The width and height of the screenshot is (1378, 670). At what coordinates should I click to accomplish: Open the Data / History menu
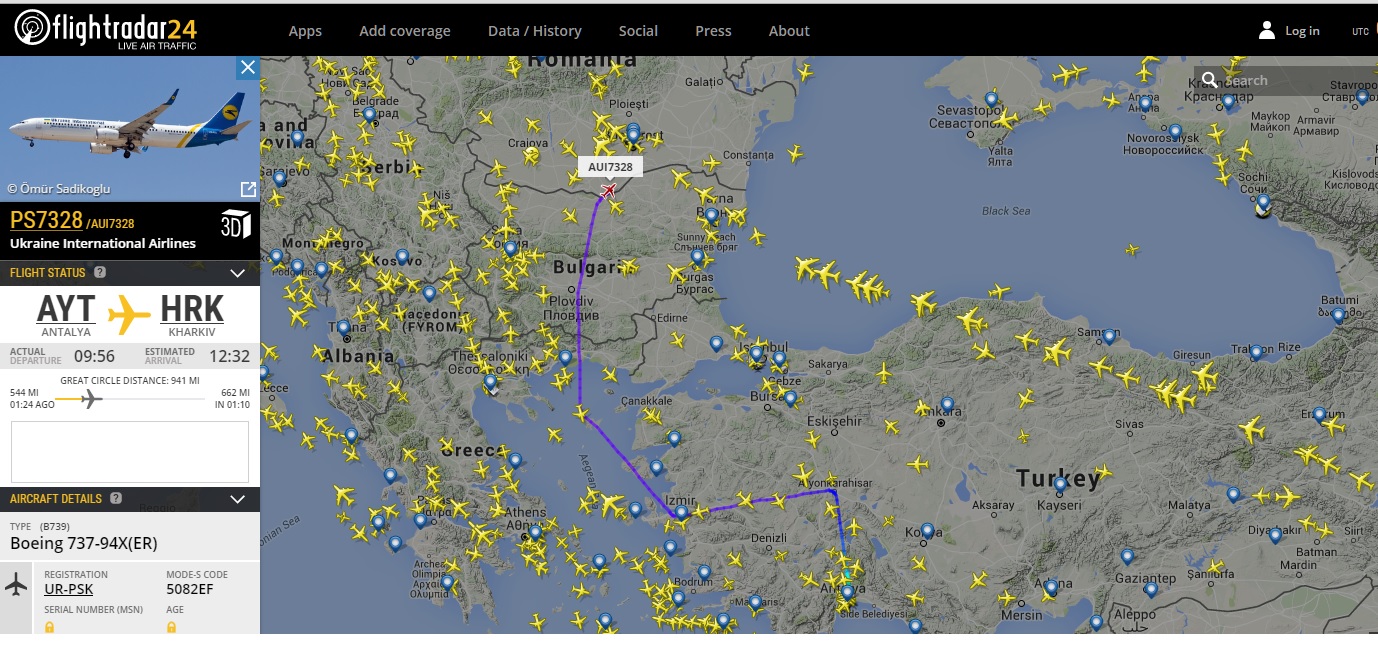click(534, 31)
